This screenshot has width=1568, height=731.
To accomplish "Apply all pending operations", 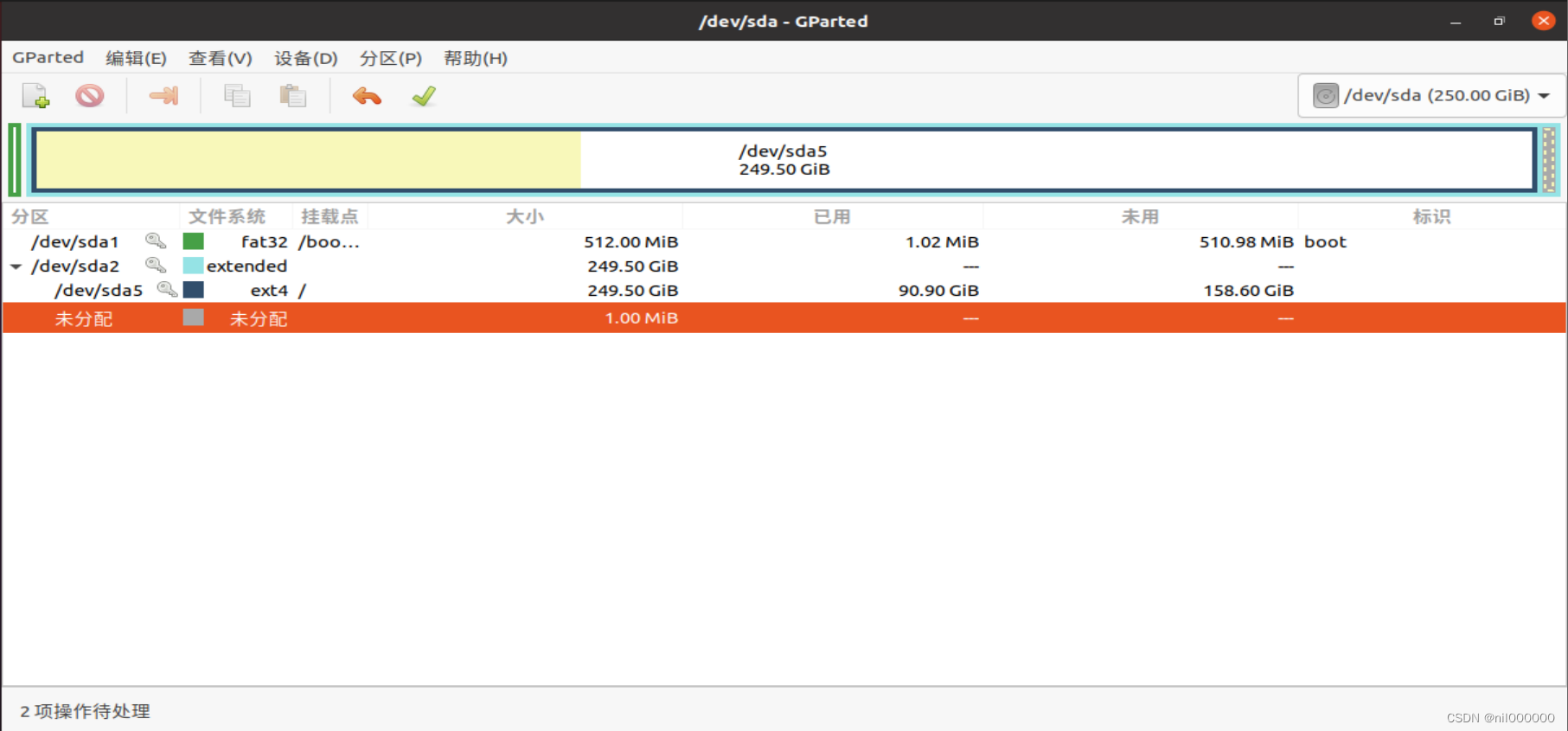I will pyautogui.click(x=424, y=95).
